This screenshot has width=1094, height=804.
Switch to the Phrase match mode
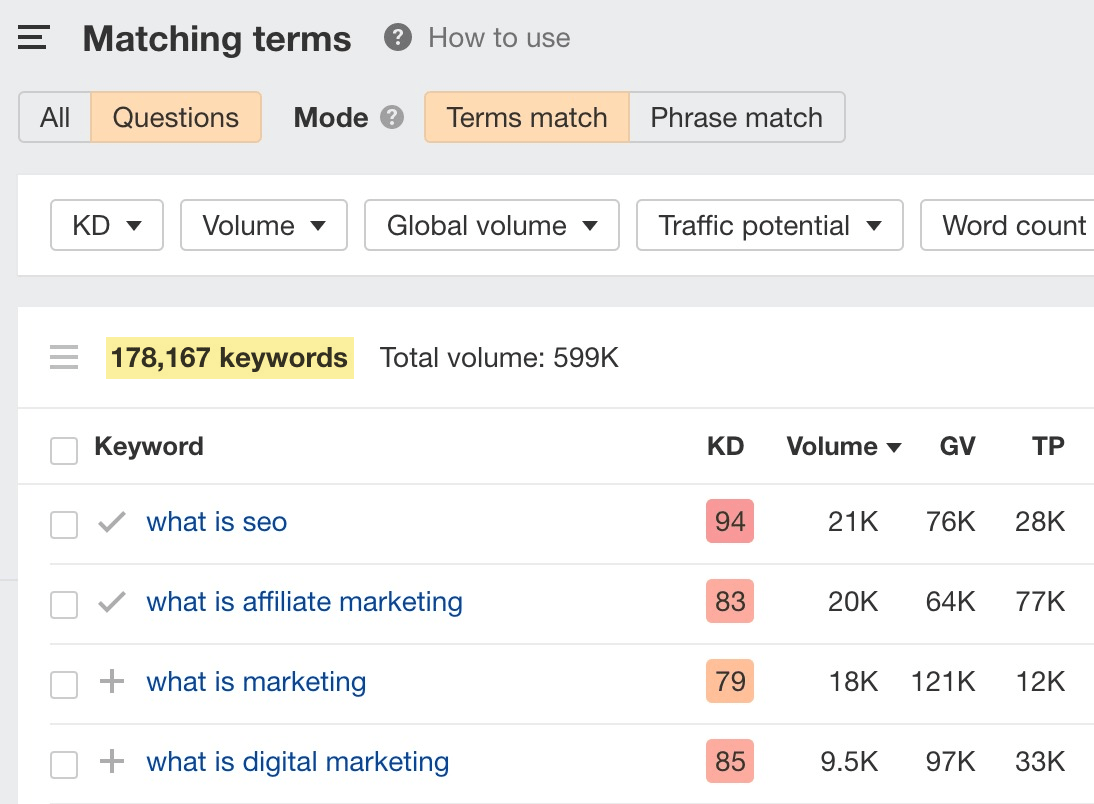point(736,117)
